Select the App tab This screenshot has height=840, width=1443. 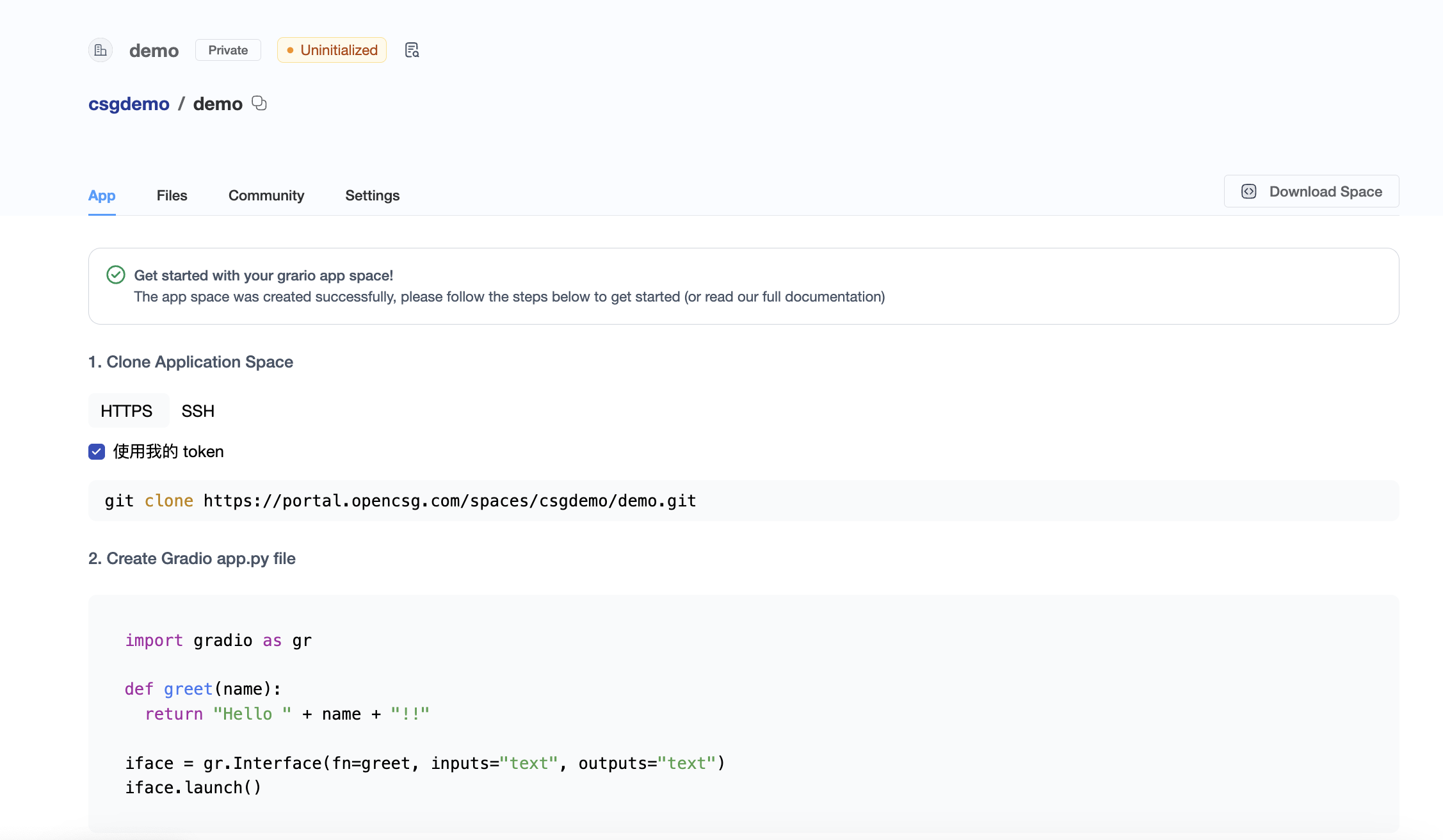tap(102, 196)
